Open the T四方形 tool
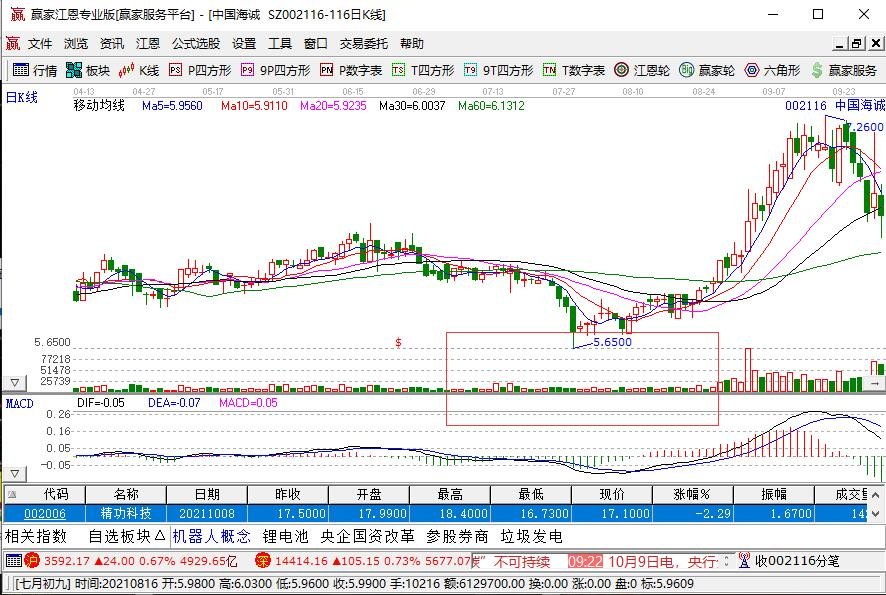Image resolution: width=886 pixels, height=595 pixels. [x=423, y=70]
